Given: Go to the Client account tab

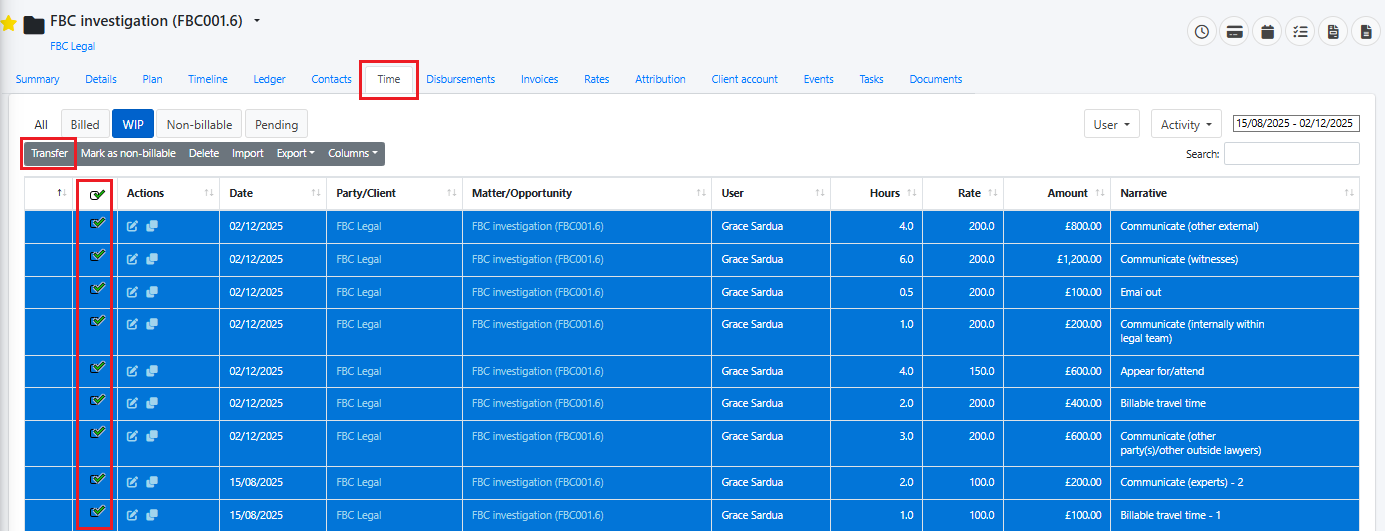Looking at the screenshot, I should click(x=744, y=79).
